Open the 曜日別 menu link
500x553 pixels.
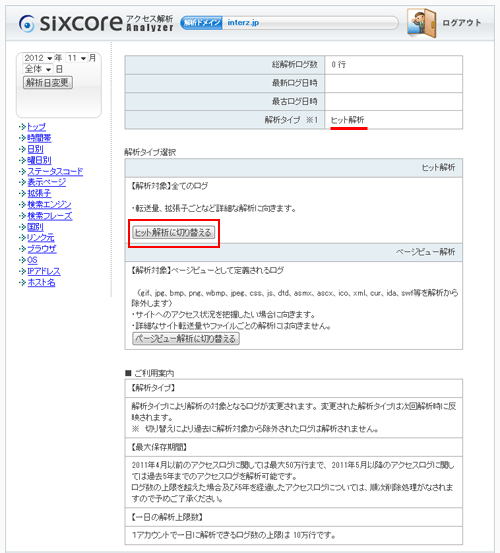39,160
